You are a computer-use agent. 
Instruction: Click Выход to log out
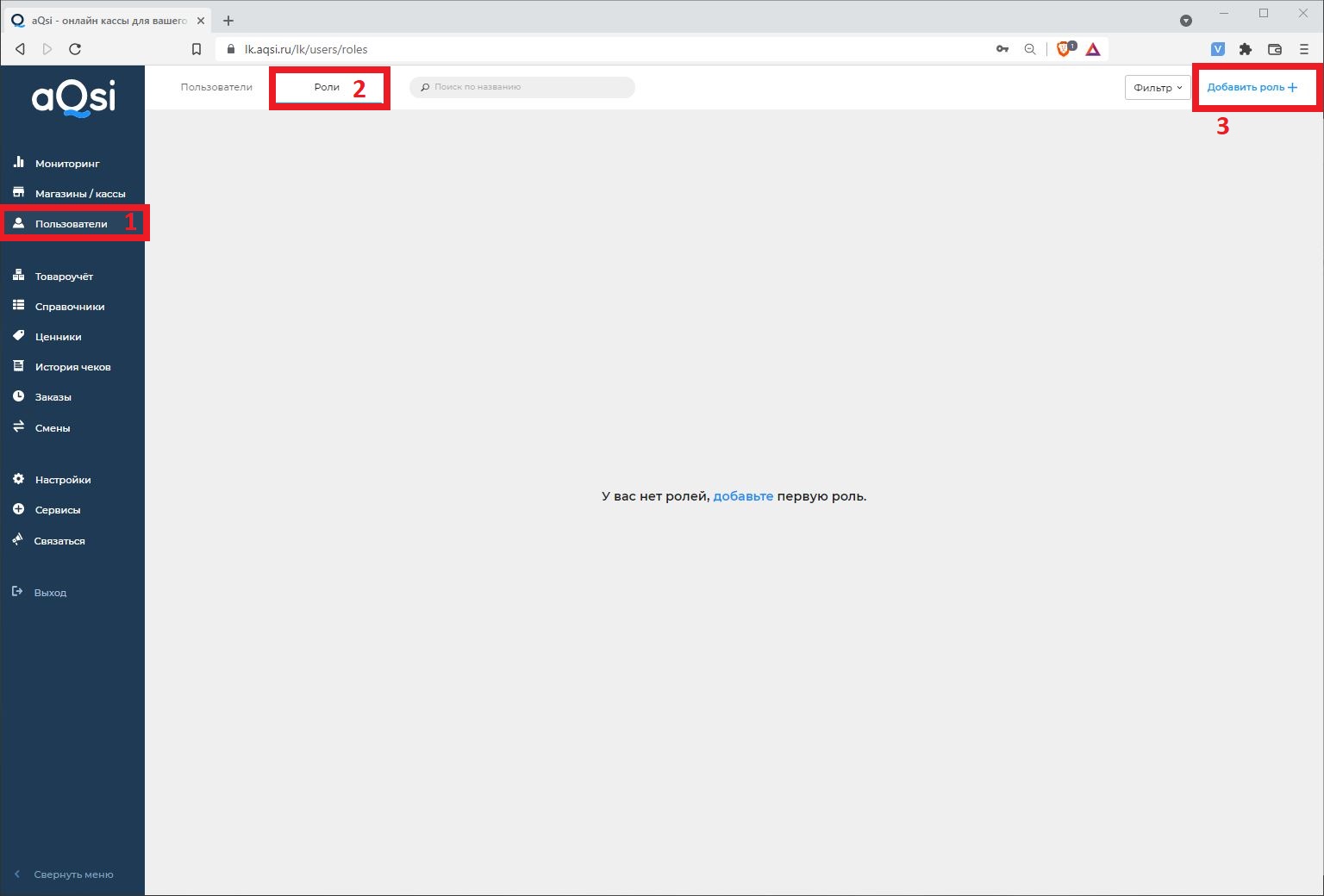click(50, 593)
